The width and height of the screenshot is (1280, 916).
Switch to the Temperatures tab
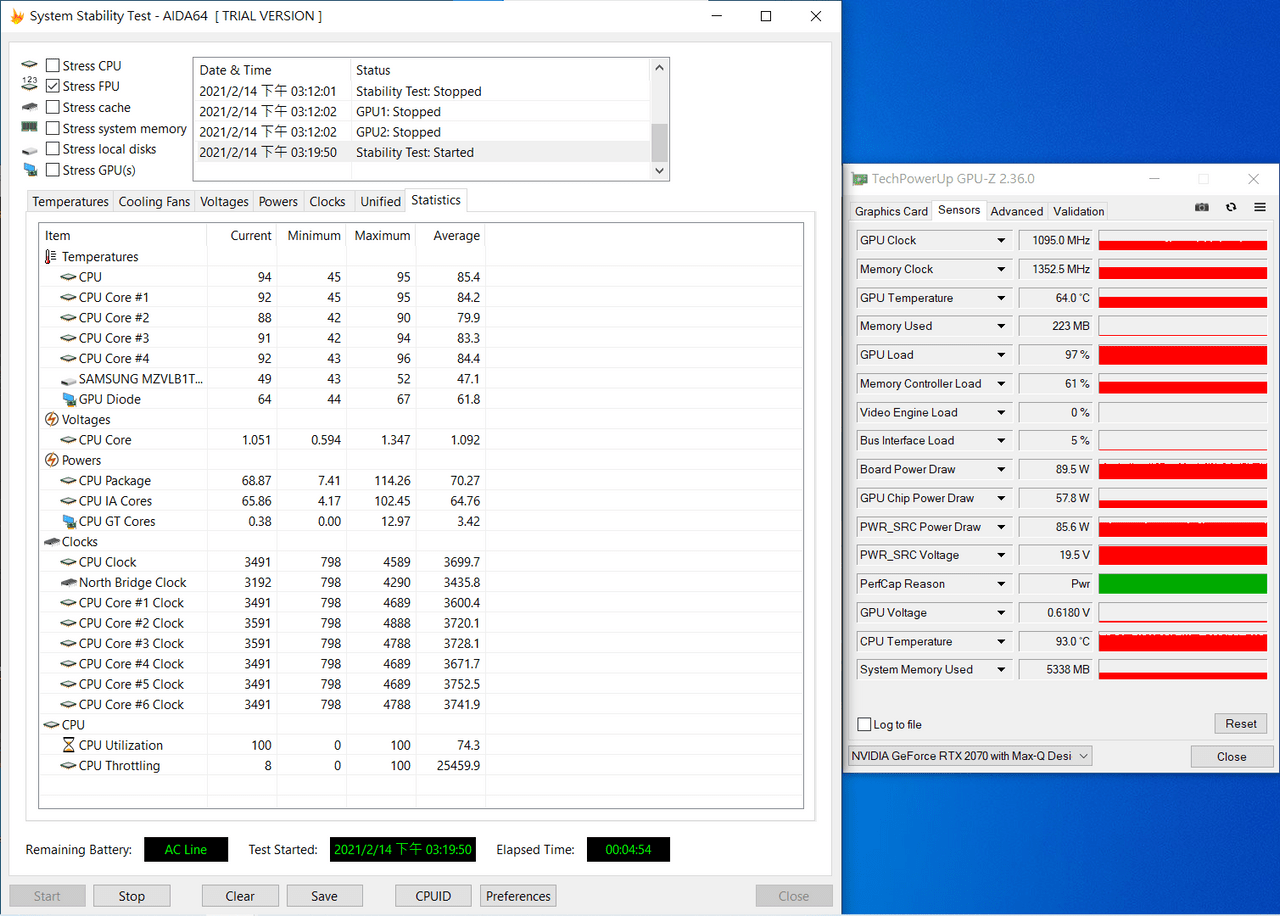[70, 202]
